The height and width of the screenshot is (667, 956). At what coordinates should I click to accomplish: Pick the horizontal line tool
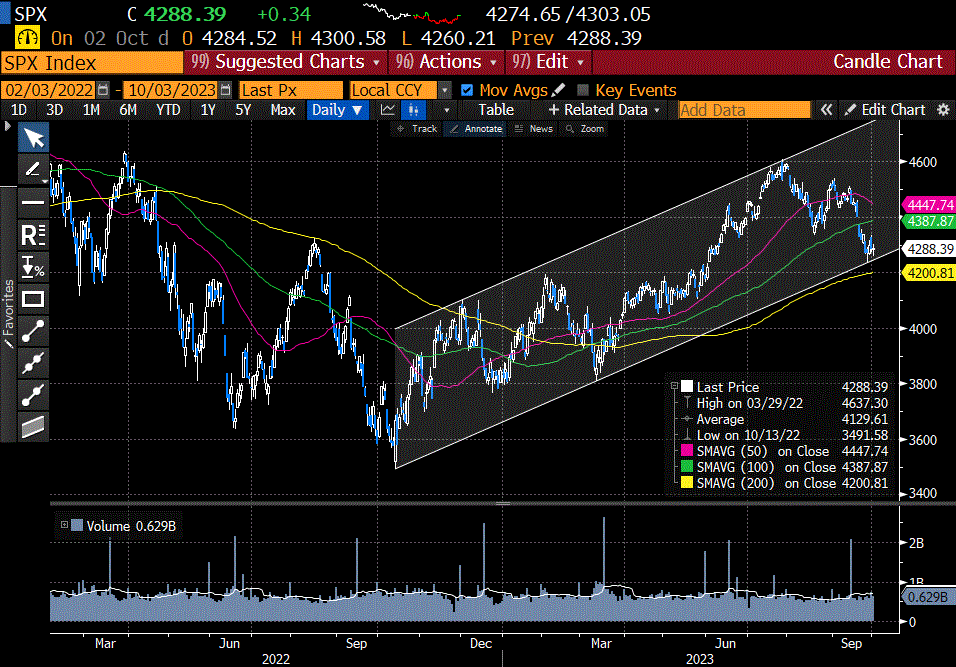34,202
